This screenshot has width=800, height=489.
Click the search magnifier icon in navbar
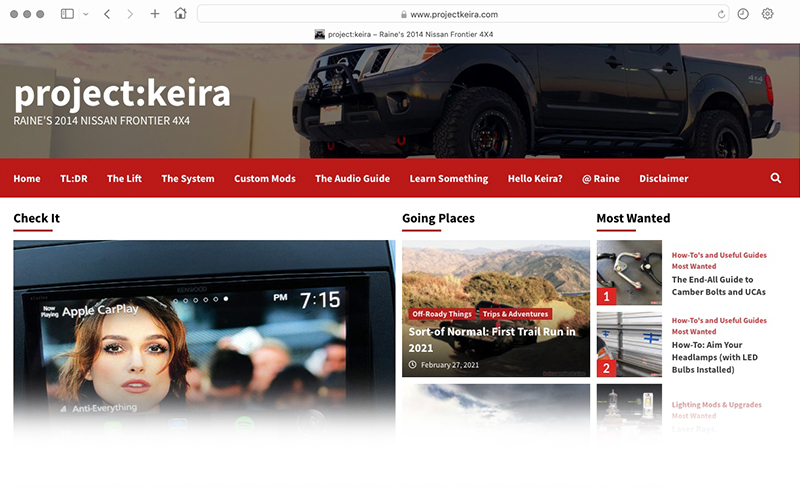(776, 178)
